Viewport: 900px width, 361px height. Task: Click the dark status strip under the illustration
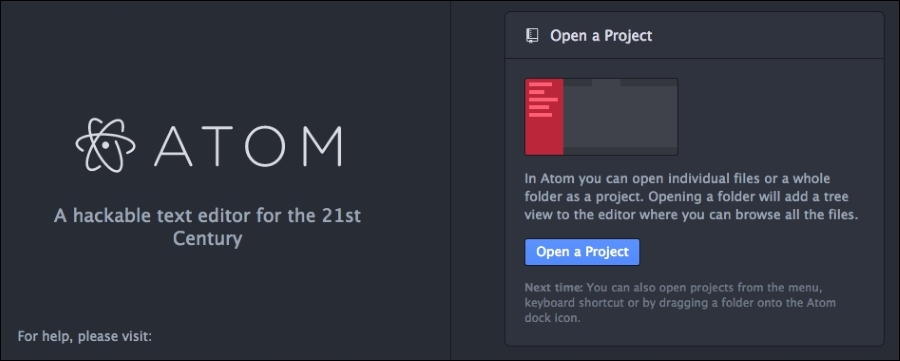pyautogui.click(x=620, y=151)
